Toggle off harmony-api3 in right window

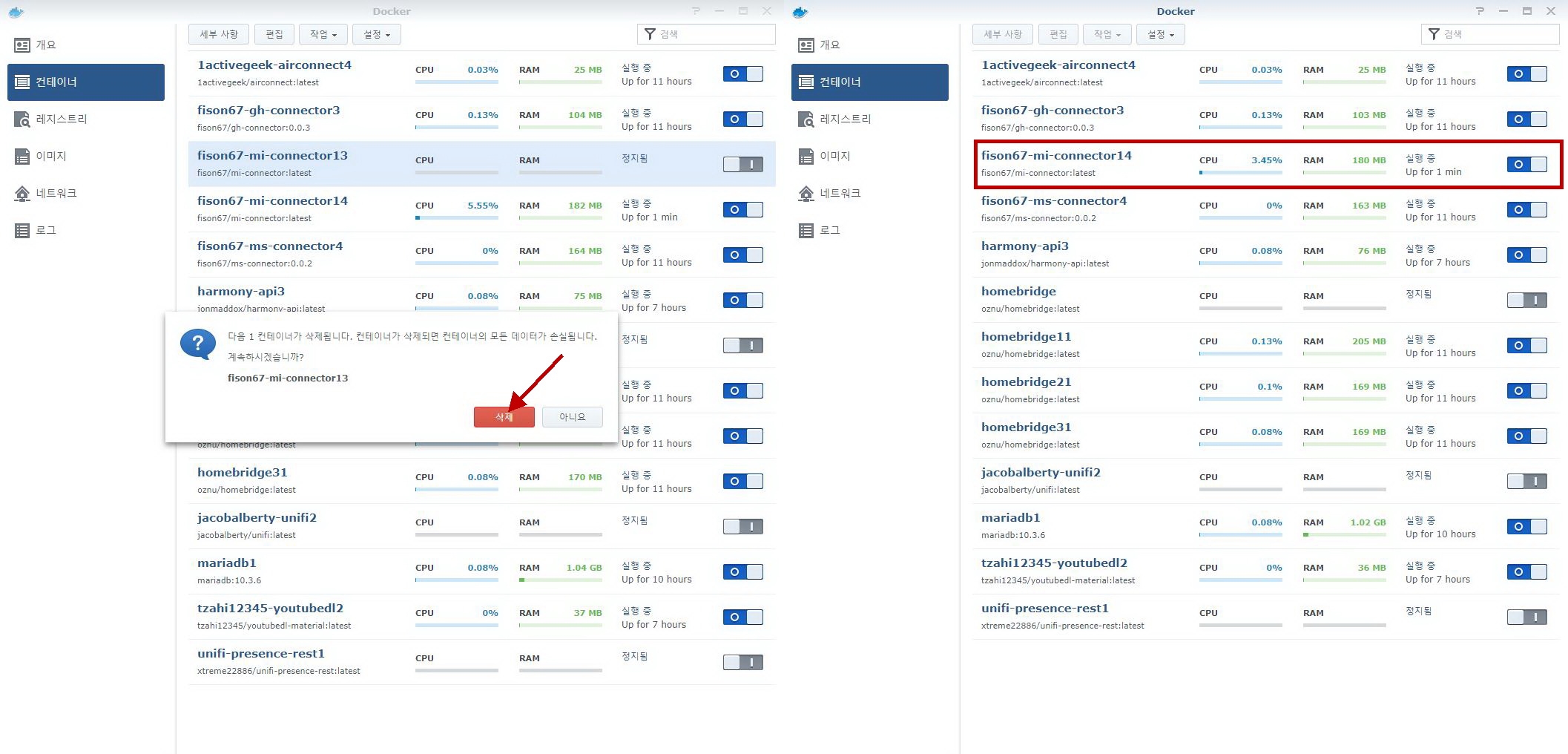point(1527,255)
